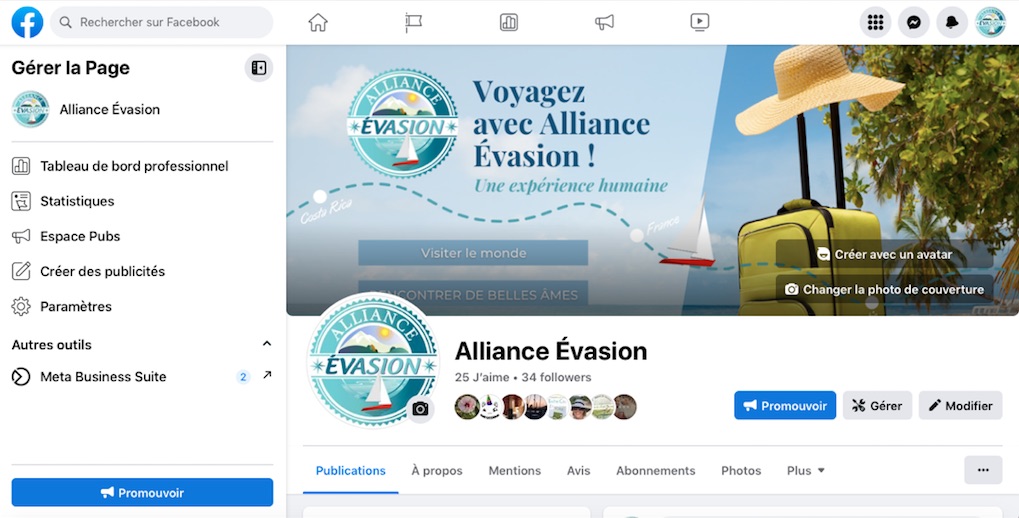Switch to the Photos tab
Image resolution: width=1019 pixels, height=518 pixels.
point(741,471)
